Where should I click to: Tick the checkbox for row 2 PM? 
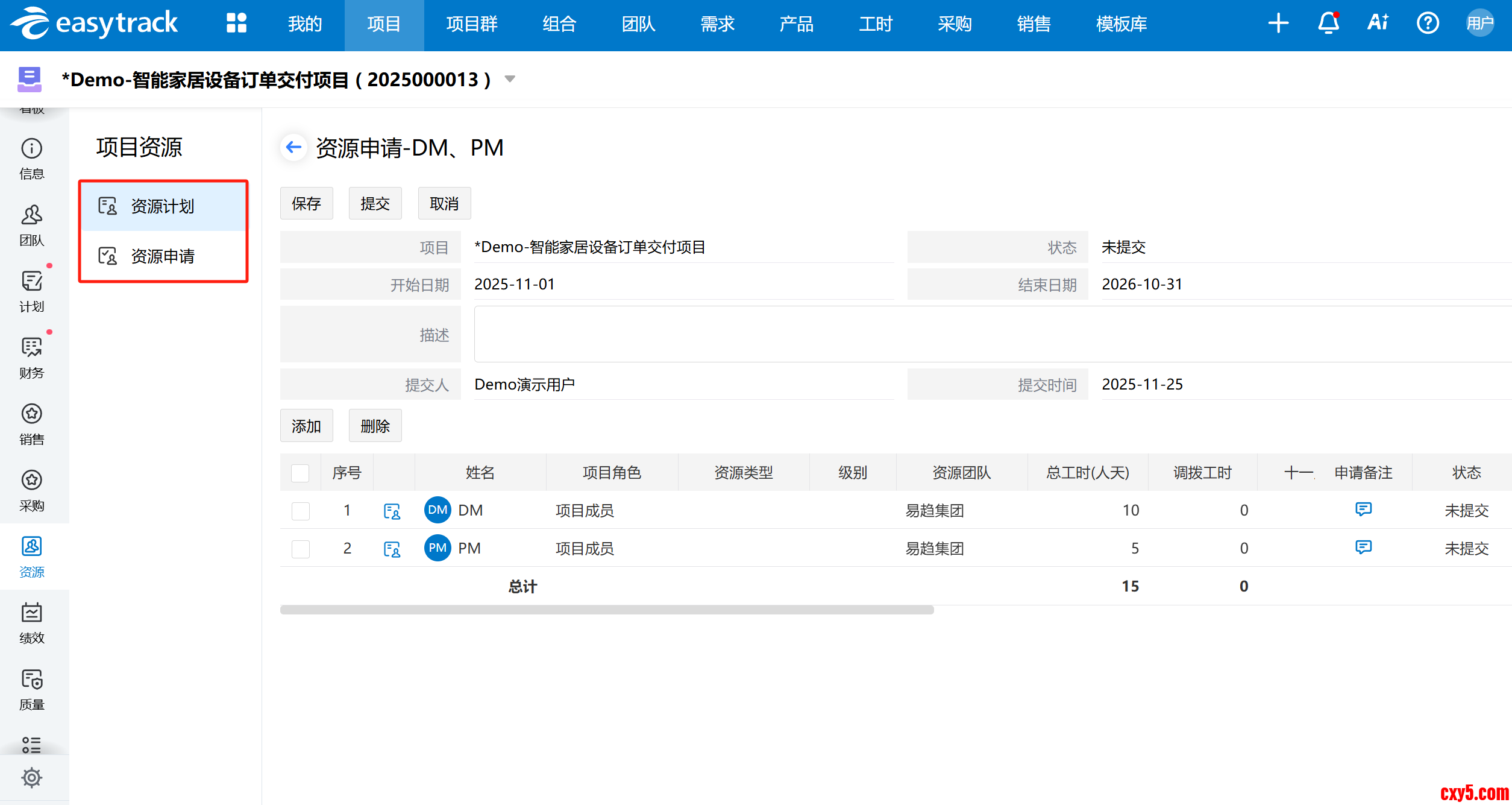tap(300, 549)
